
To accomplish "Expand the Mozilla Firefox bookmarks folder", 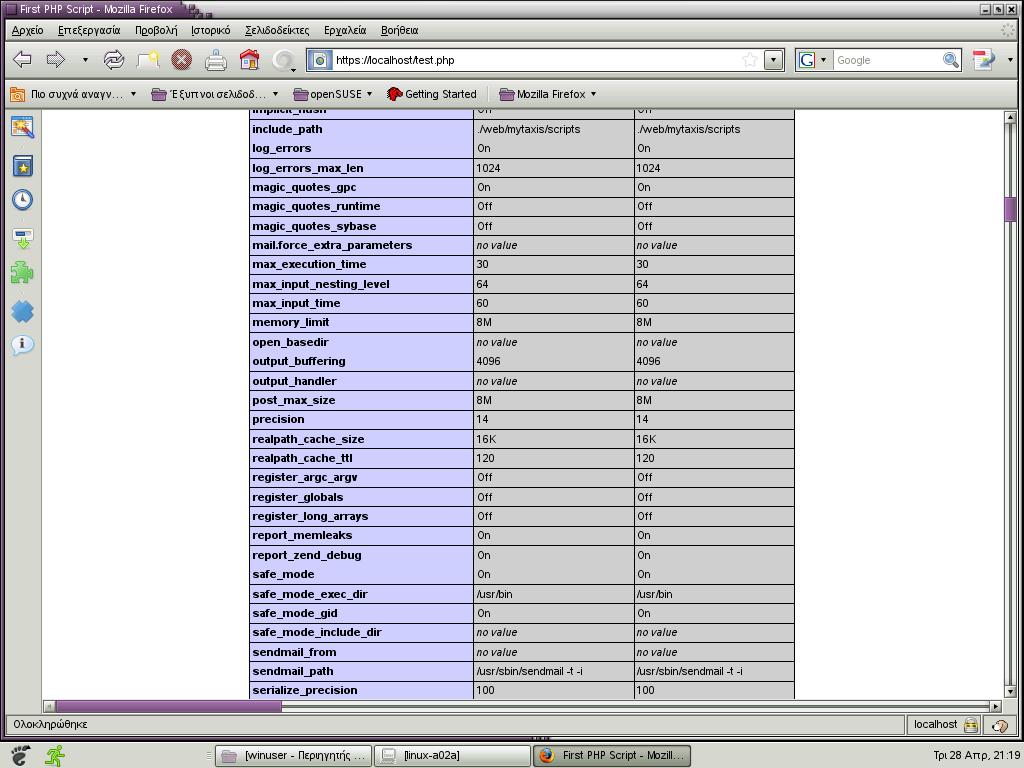I will click(x=547, y=94).
